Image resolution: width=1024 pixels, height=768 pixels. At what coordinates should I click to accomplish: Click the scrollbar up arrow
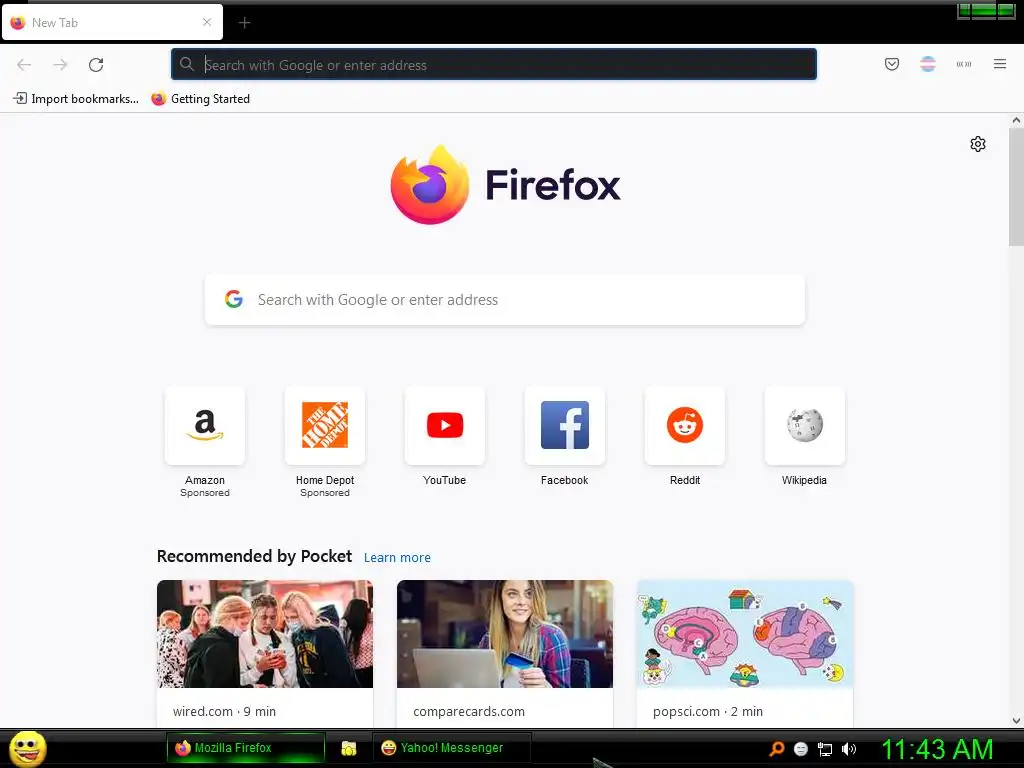tap(1016, 120)
